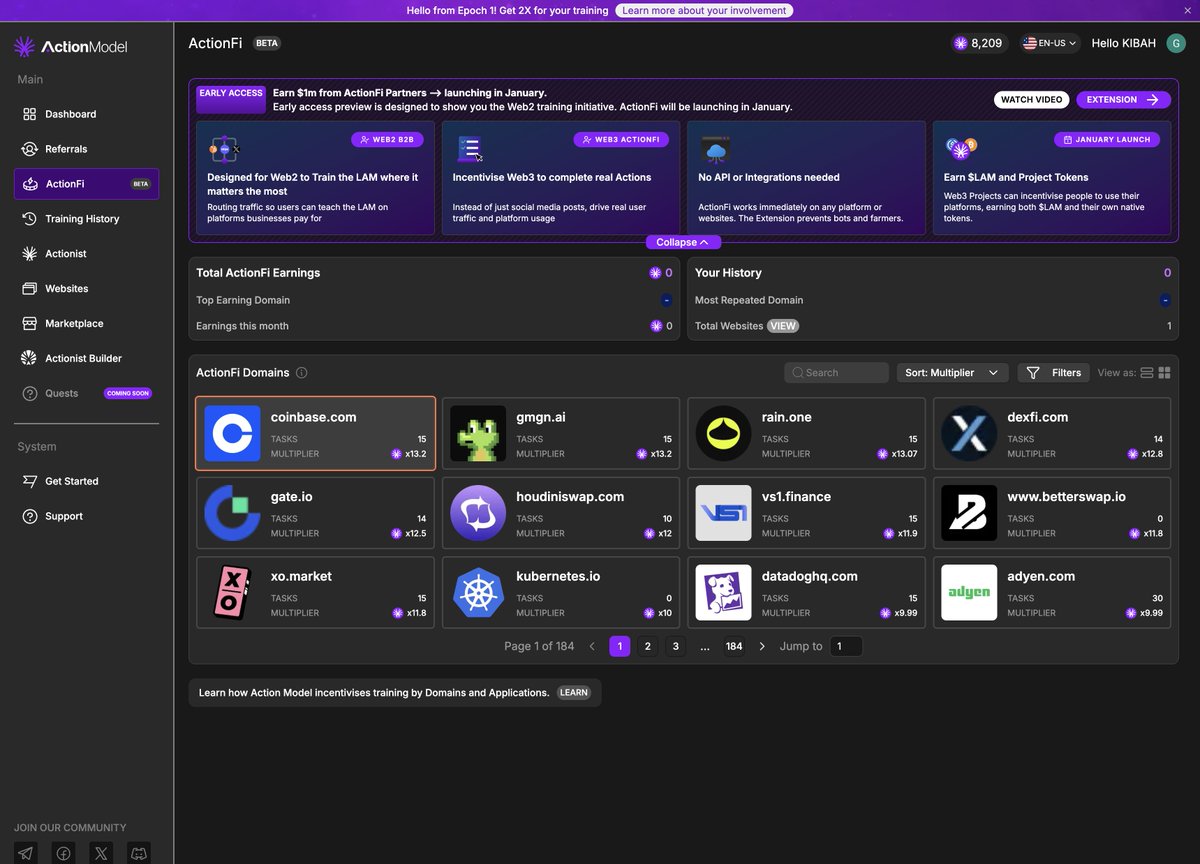Click the WEB3 ACTIONFI tag
This screenshot has height=864, width=1200.
pos(623,140)
